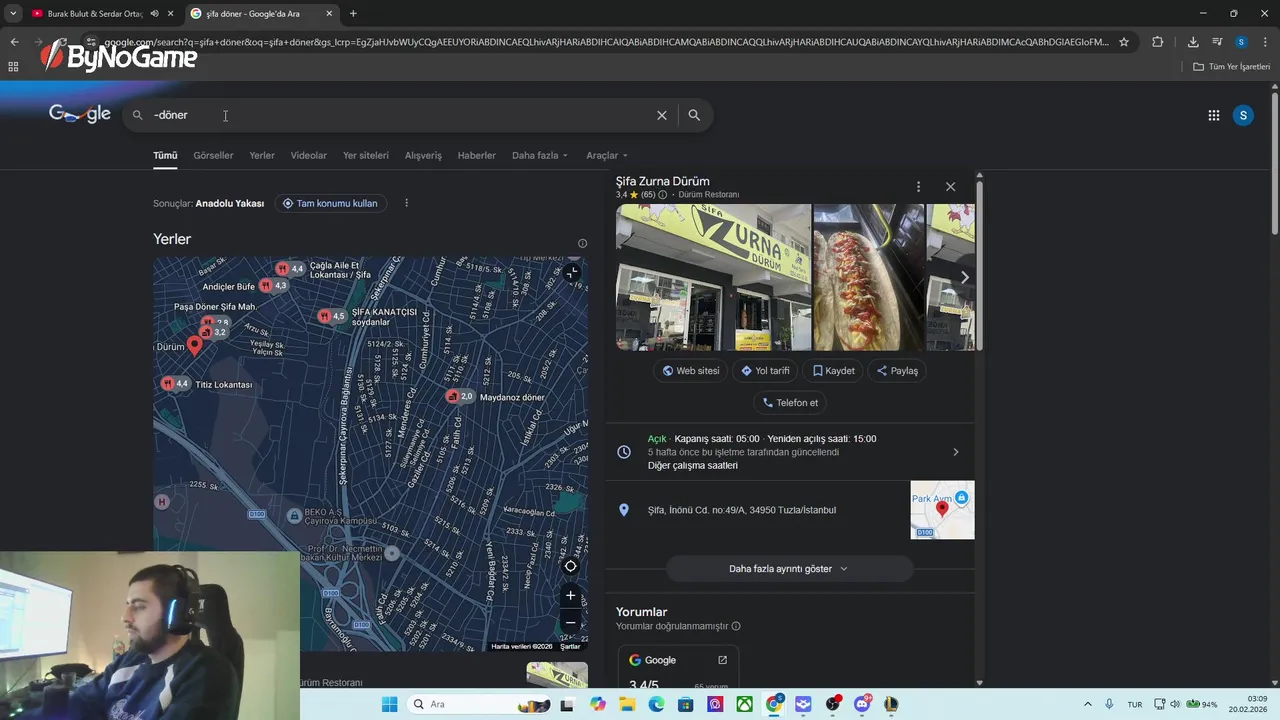Expand Araçlar dropdown
This screenshot has height=720, width=1280.
coord(607,156)
